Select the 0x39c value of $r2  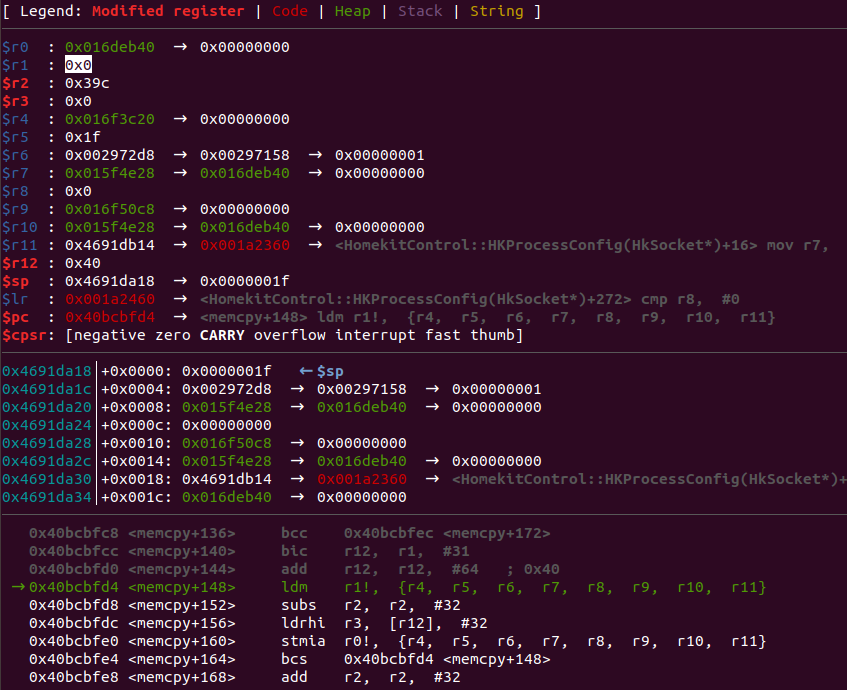pyautogui.click(x=87, y=83)
